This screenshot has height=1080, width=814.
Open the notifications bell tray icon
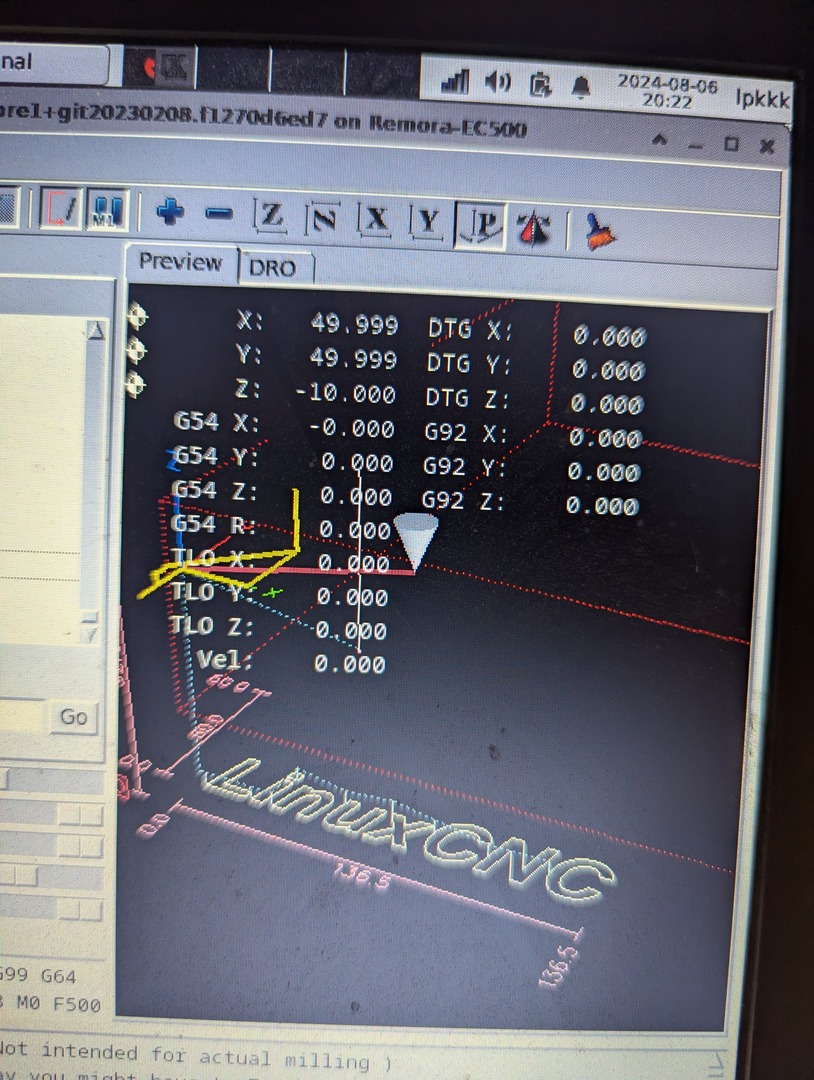581,87
